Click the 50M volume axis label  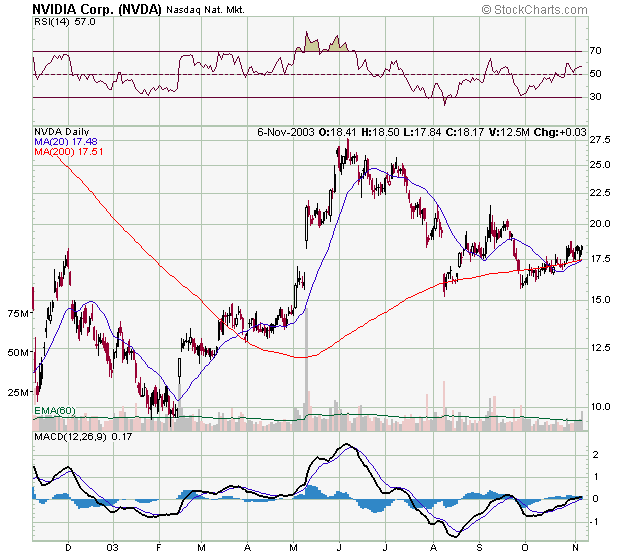(18, 352)
